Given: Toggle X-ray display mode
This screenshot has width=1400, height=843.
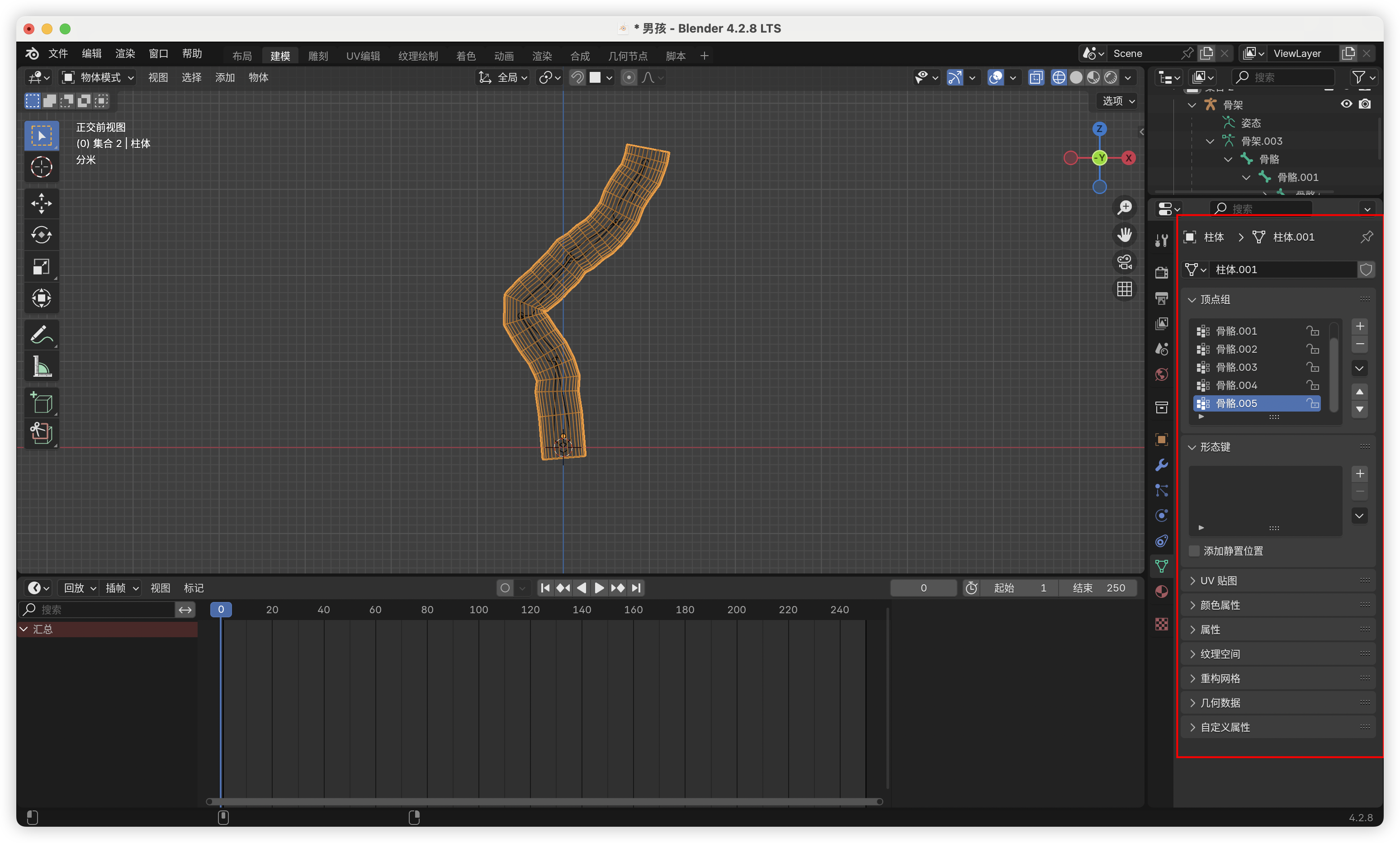Looking at the screenshot, I should click(1036, 77).
